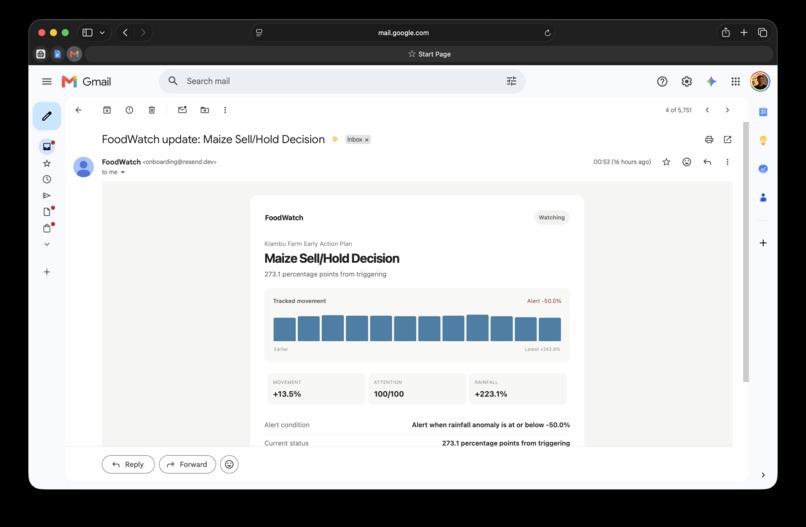Open Drafts in sidebar

click(x=47, y=212)
